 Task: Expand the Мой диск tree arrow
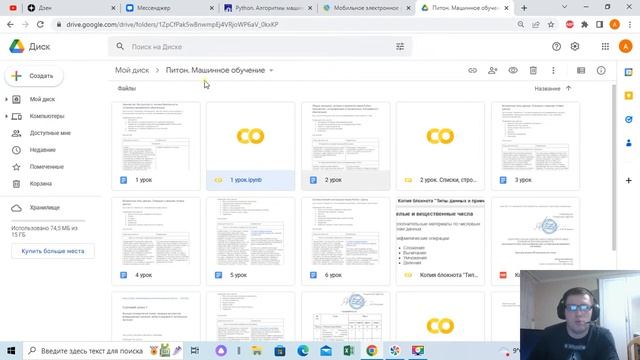[x=6, y=99]
